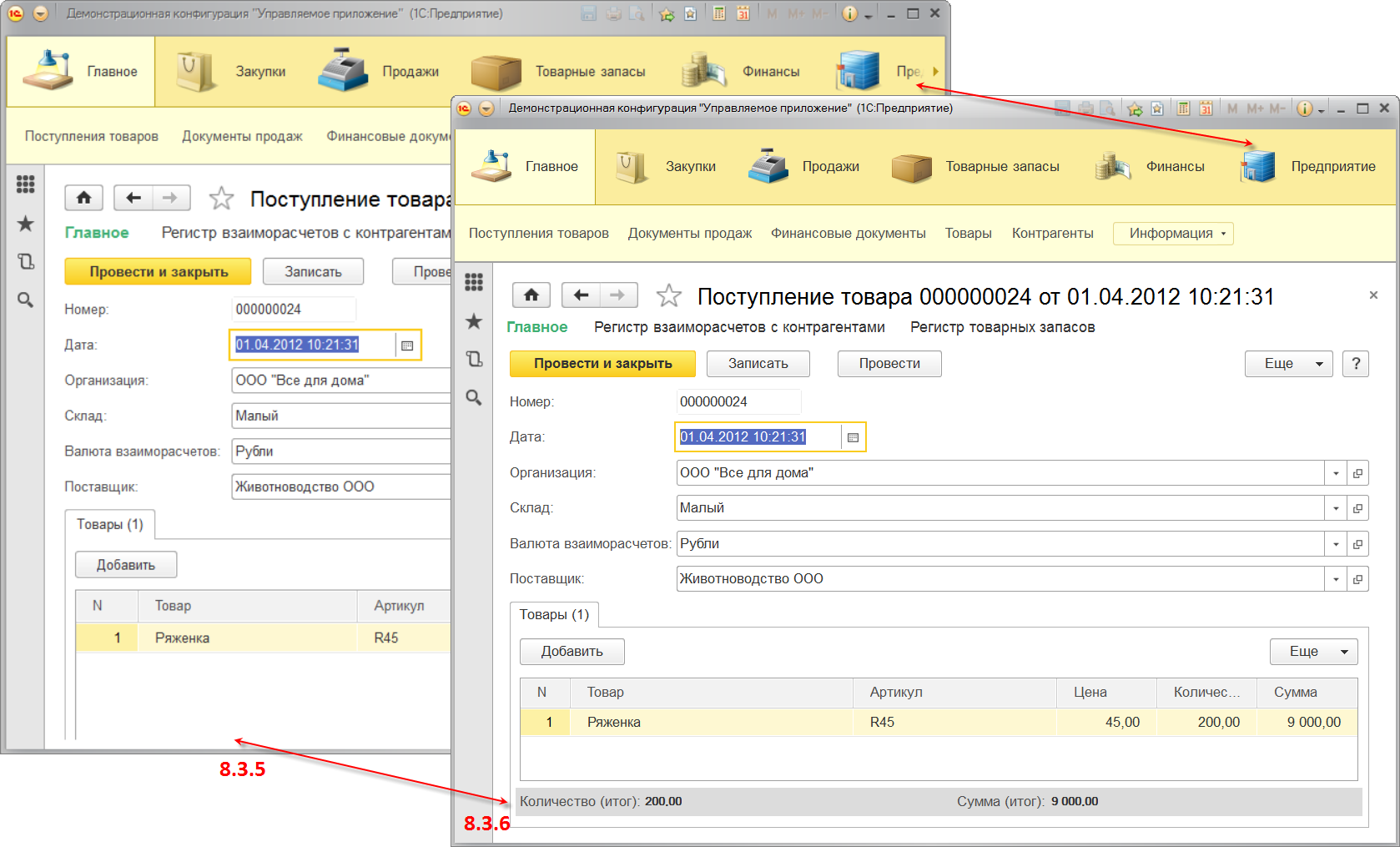Click Номер field in front window
This screenshot has width=1400, height=847.
pos(738,402)
